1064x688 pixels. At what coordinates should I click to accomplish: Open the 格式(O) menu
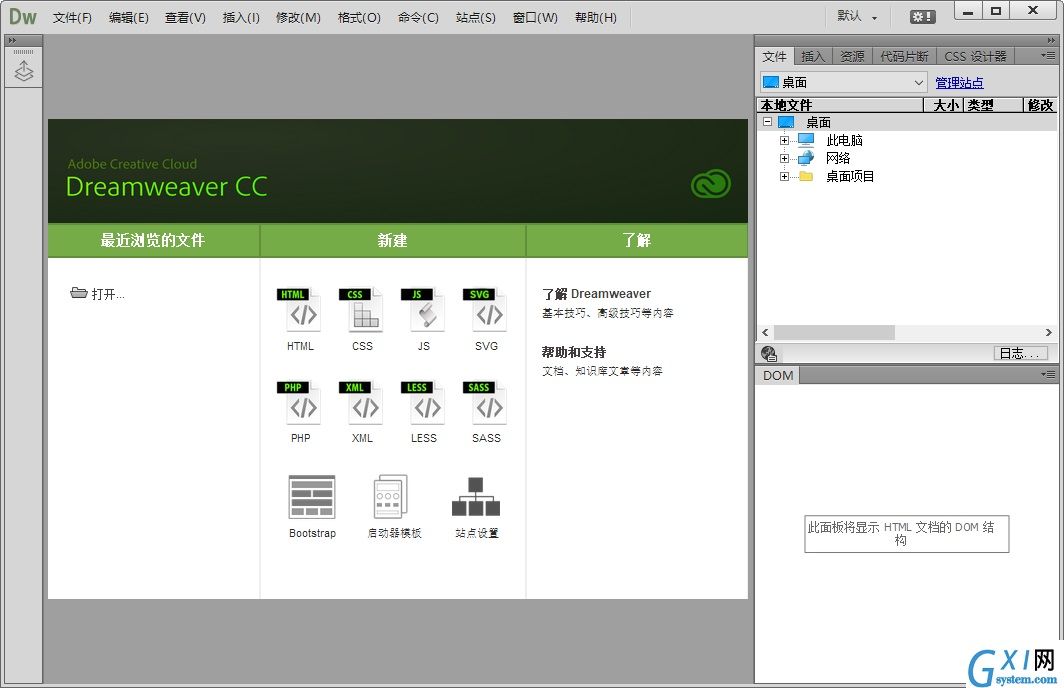pyautogui.click(x=360, y=18)
